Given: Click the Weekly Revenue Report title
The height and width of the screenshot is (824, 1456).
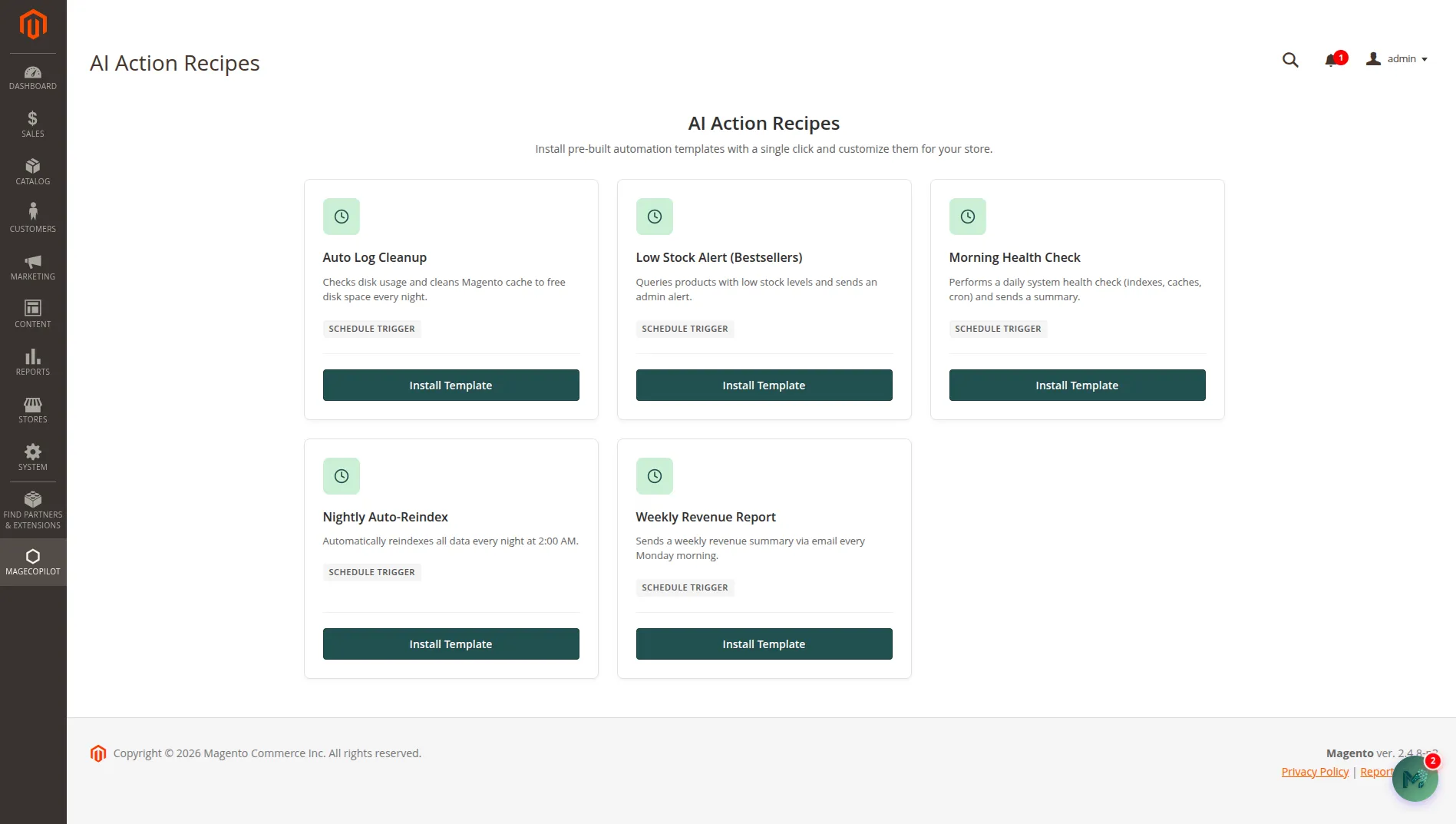Looking at the screenshot, I should 706,518.
